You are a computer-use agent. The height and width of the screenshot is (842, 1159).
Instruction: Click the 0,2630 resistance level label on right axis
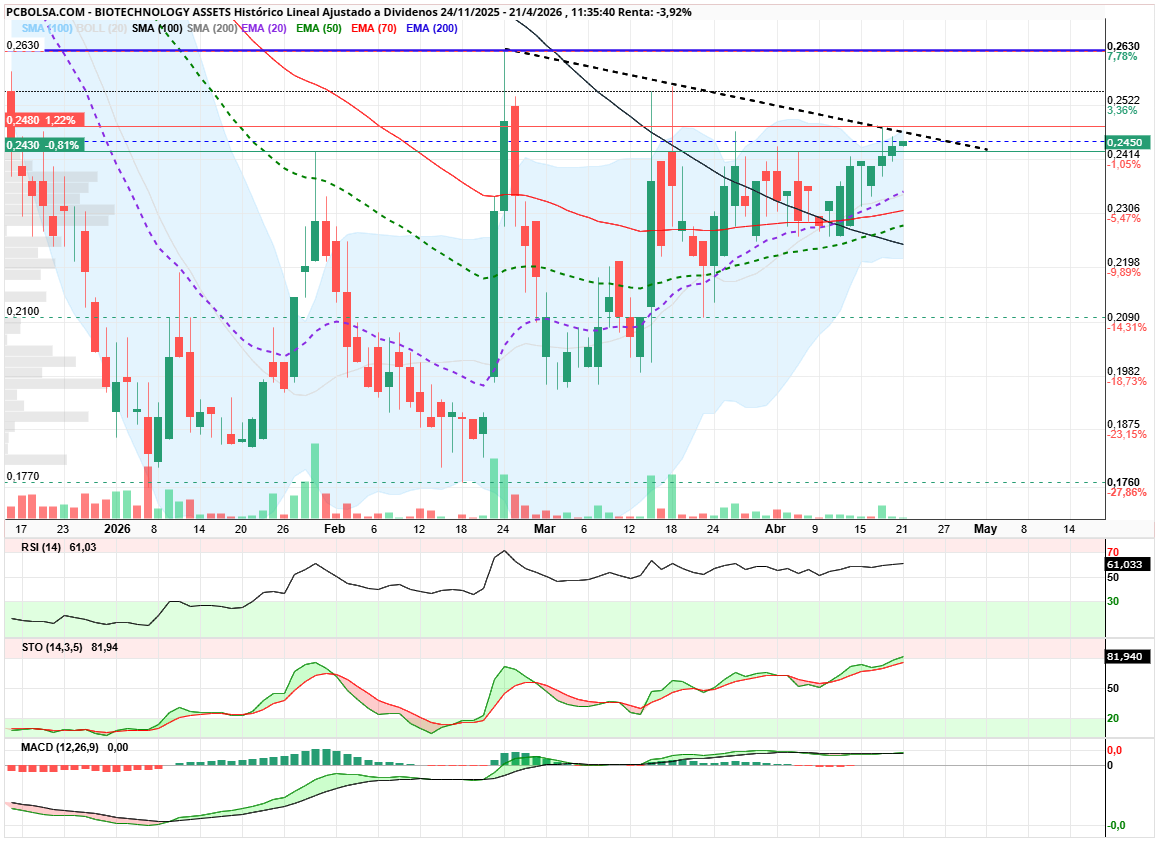[1125, 46]
